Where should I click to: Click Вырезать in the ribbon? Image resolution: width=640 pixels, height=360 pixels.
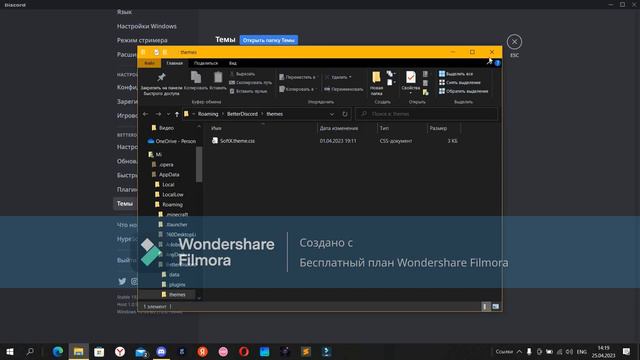click(x=242, y=74)
